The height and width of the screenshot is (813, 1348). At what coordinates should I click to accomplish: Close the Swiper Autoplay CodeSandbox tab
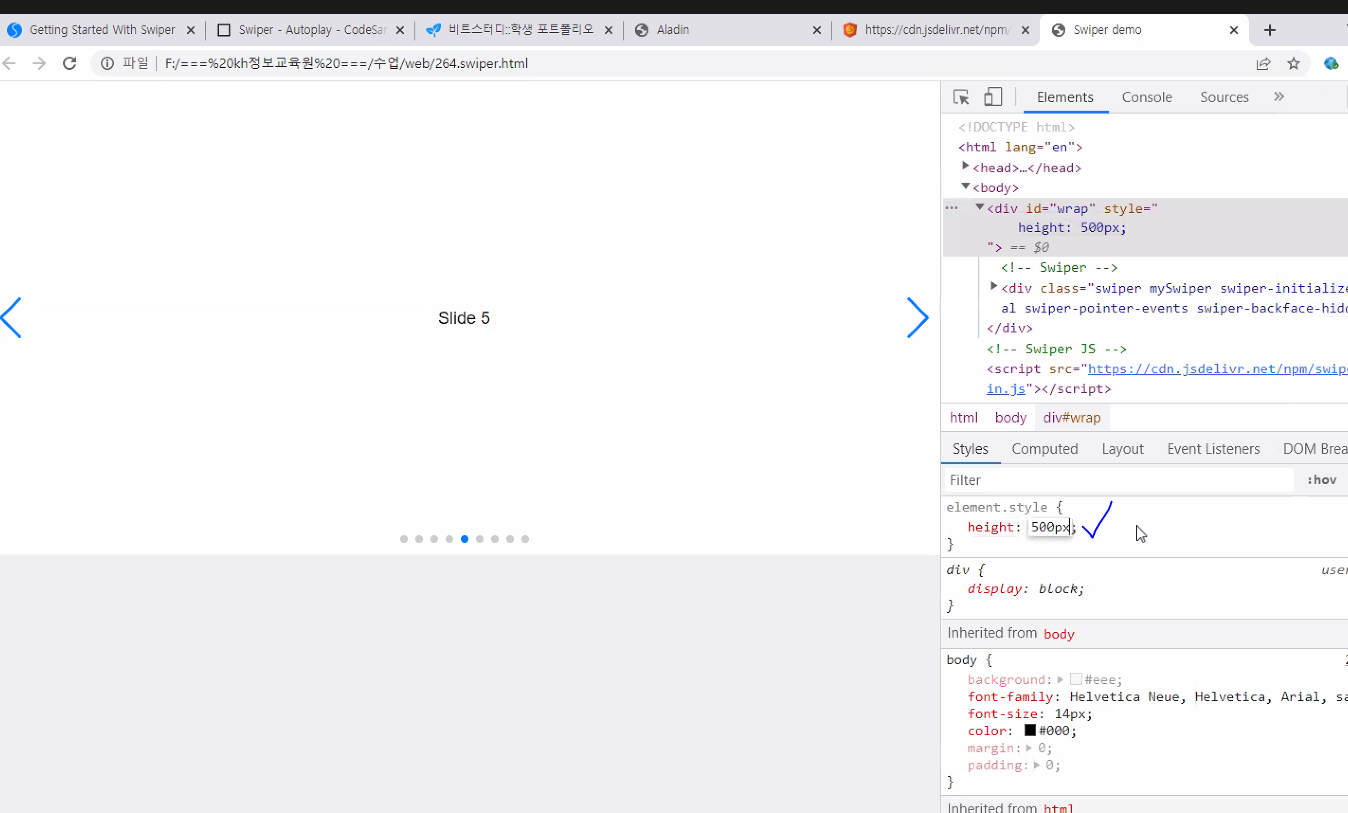[x=399, y=30]
